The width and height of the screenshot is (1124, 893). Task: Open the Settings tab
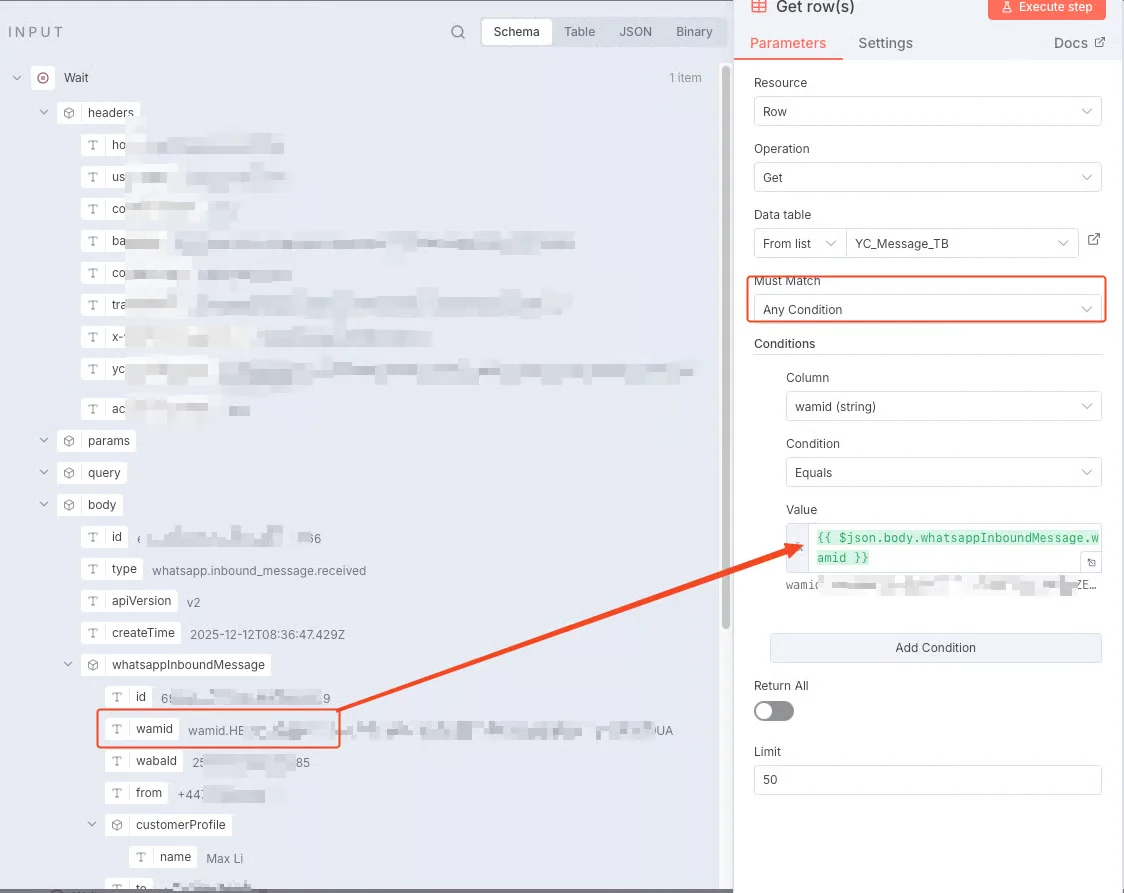[885, 43]
